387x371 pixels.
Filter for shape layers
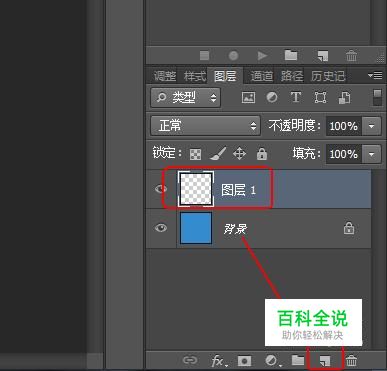[320, 98]
